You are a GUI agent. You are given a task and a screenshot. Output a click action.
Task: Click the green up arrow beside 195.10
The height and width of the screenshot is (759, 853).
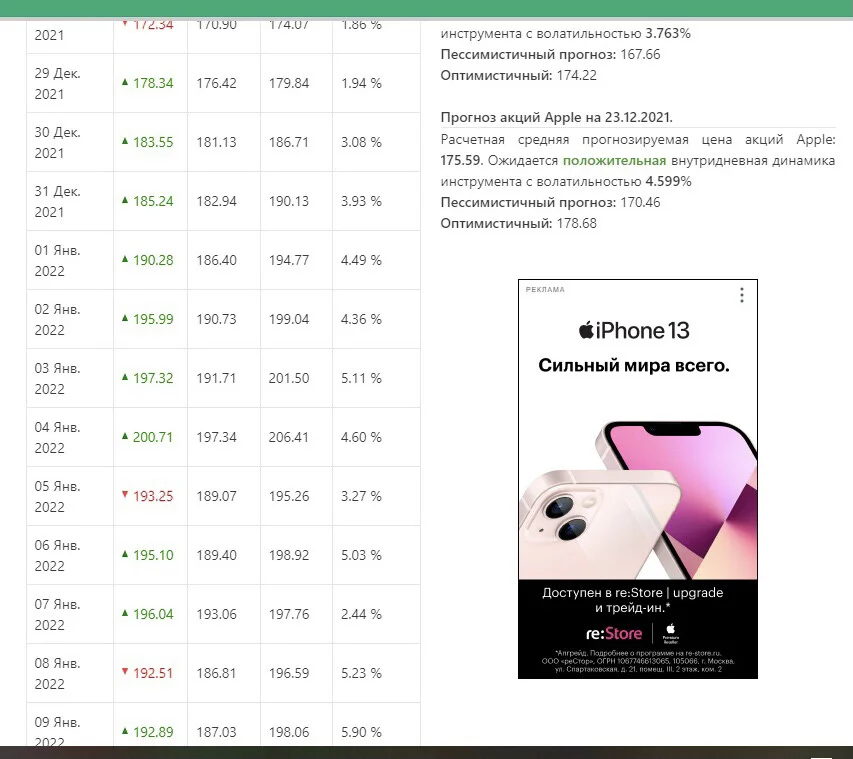tap(125, 554)
